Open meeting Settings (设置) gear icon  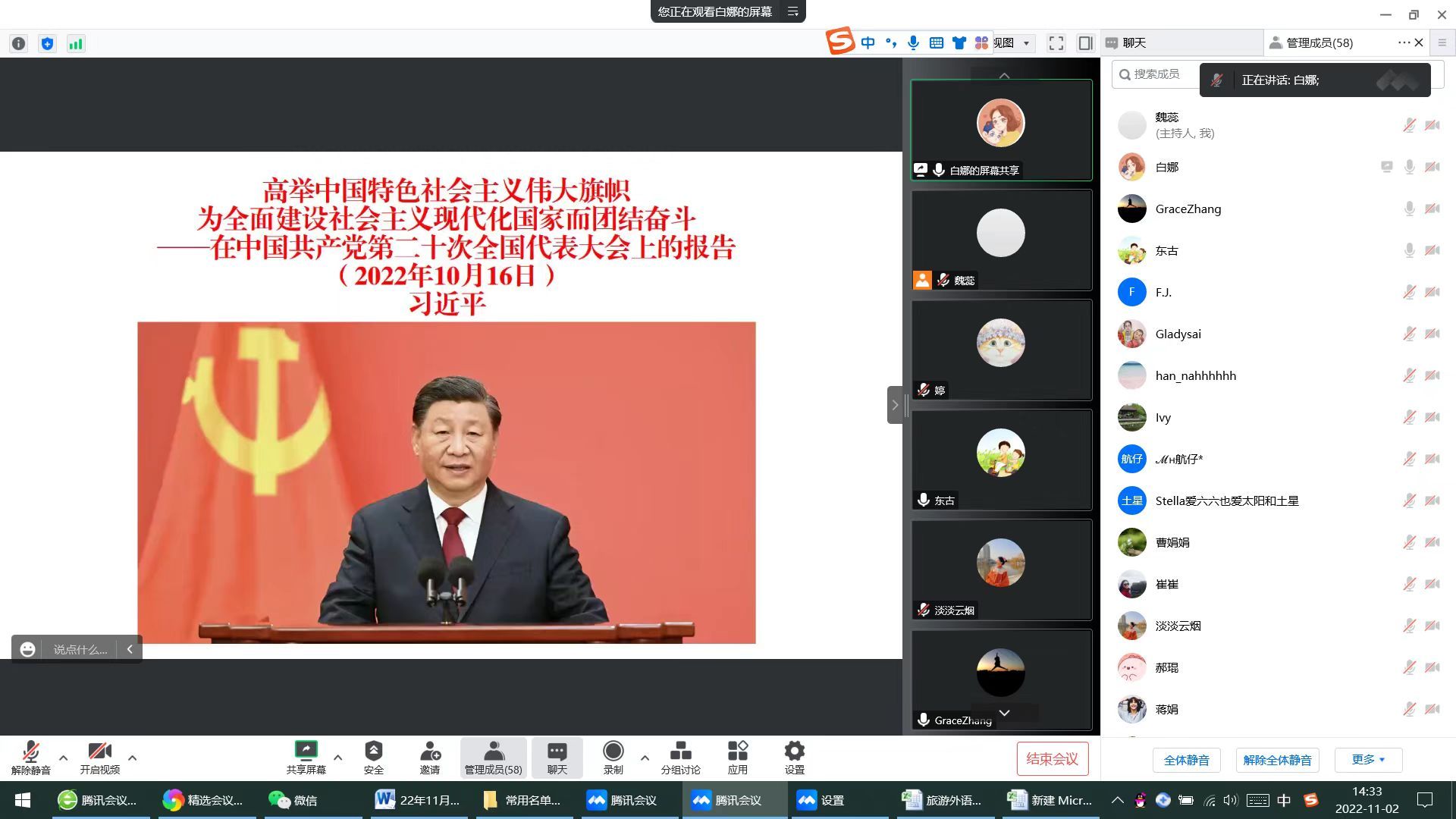point(794,752)
